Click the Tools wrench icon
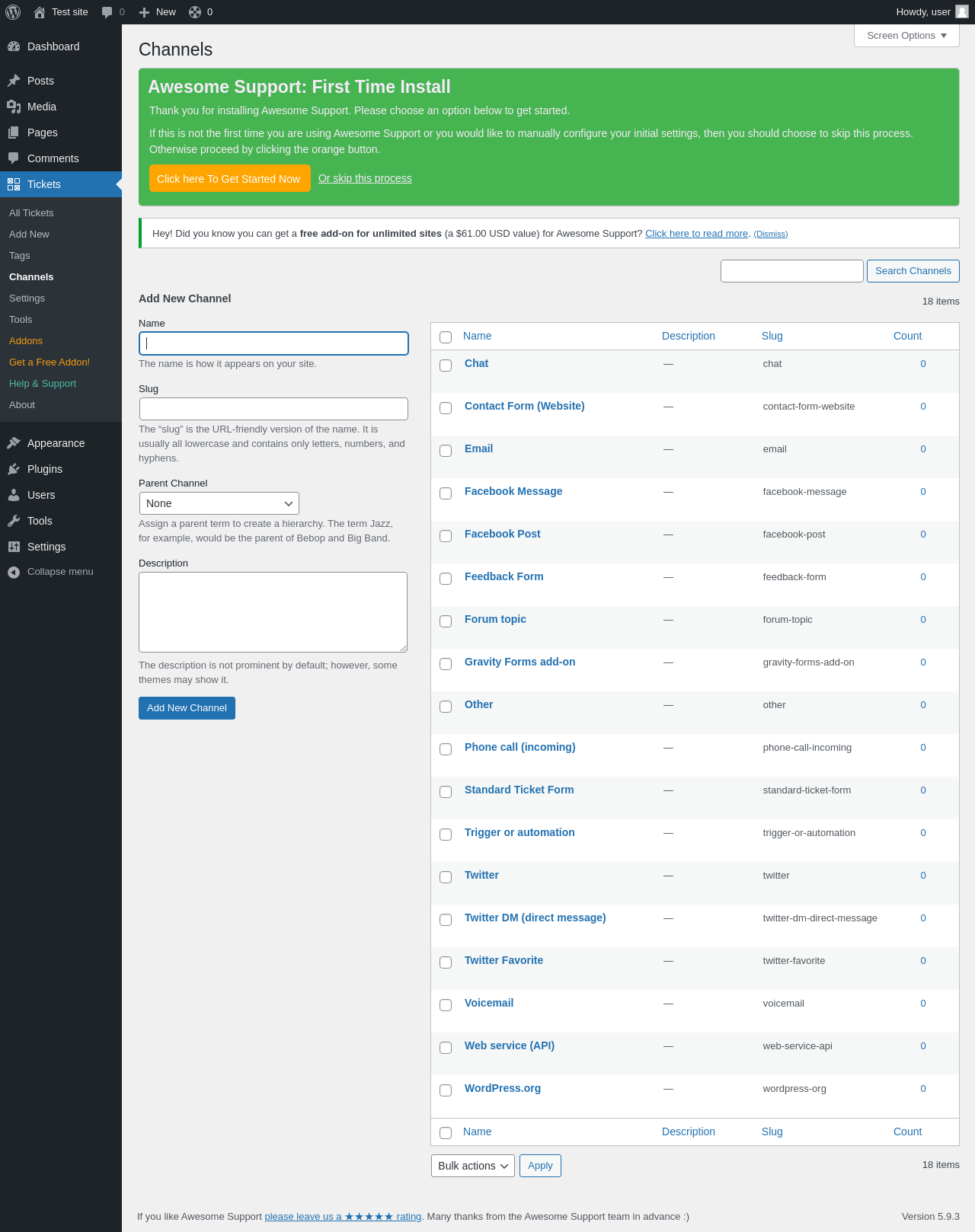The width and height of the screenshot is (975, 1232). [14, 521]
